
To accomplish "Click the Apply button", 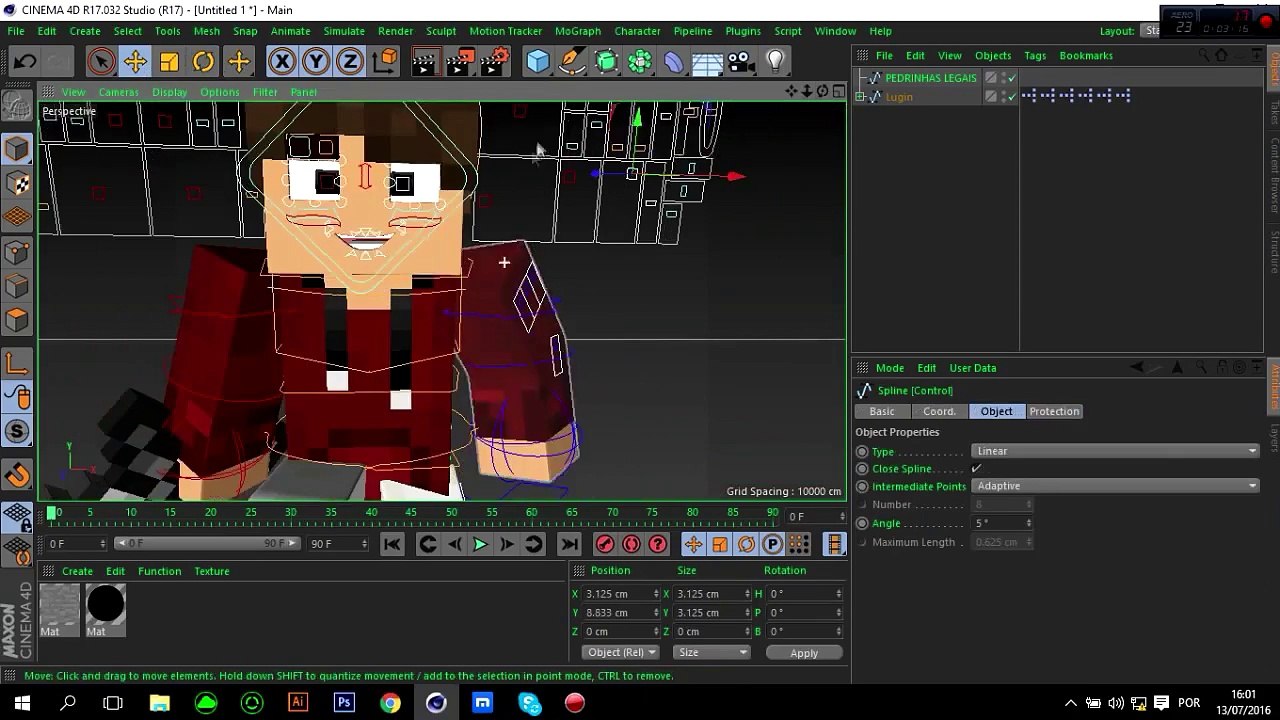I will 804,653.
